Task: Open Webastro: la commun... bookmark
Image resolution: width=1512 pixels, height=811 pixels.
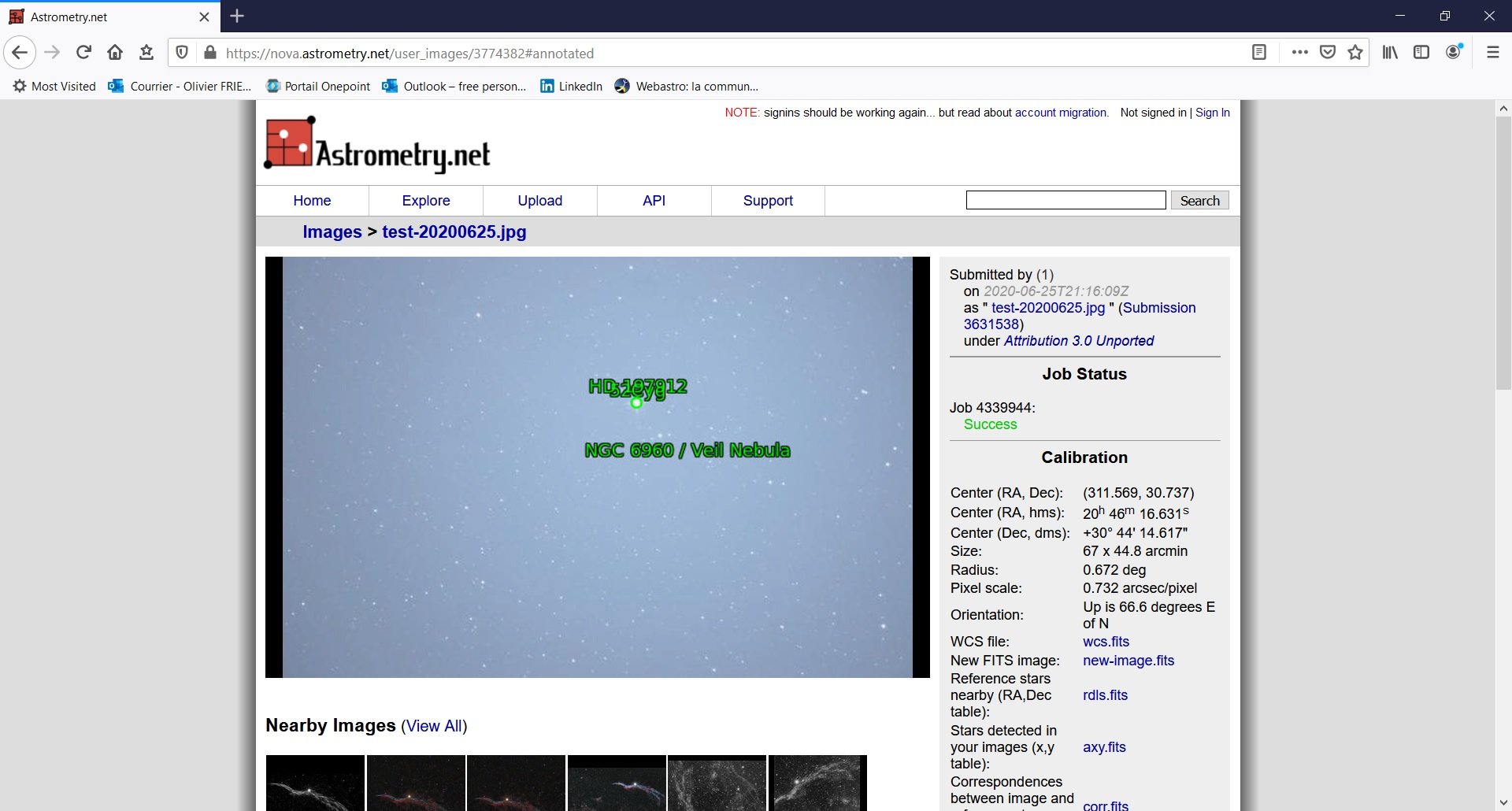Action: point(687,86)
